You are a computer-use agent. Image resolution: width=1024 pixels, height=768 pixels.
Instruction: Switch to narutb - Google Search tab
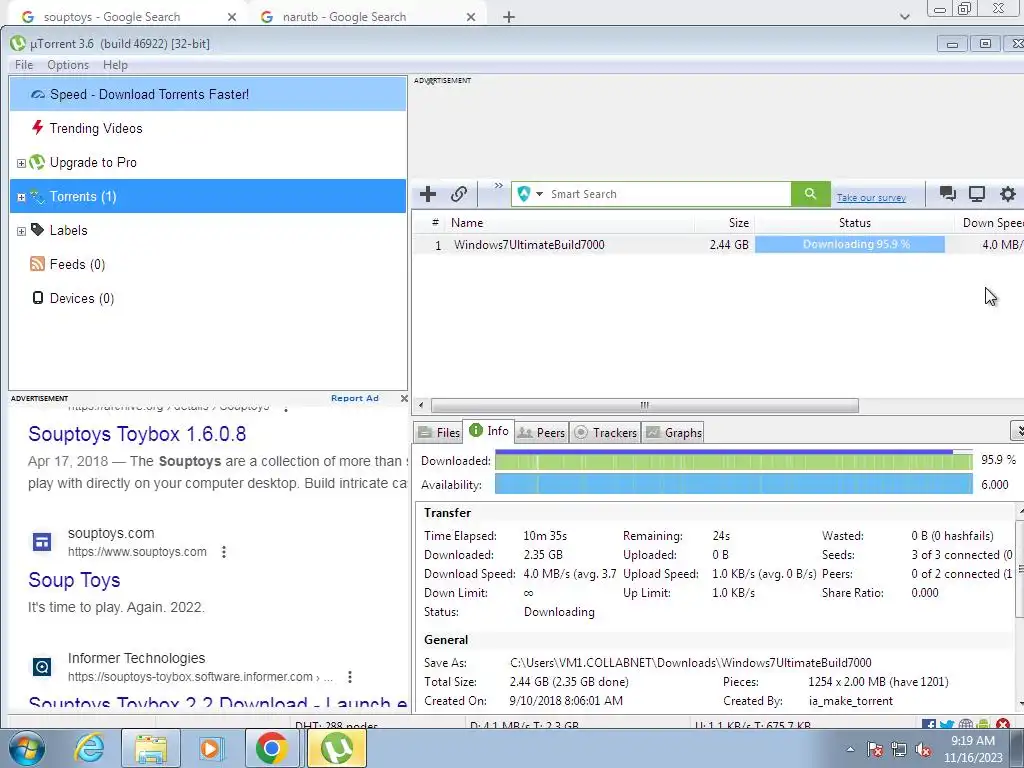pyautogui.click(x=368, y=17)
